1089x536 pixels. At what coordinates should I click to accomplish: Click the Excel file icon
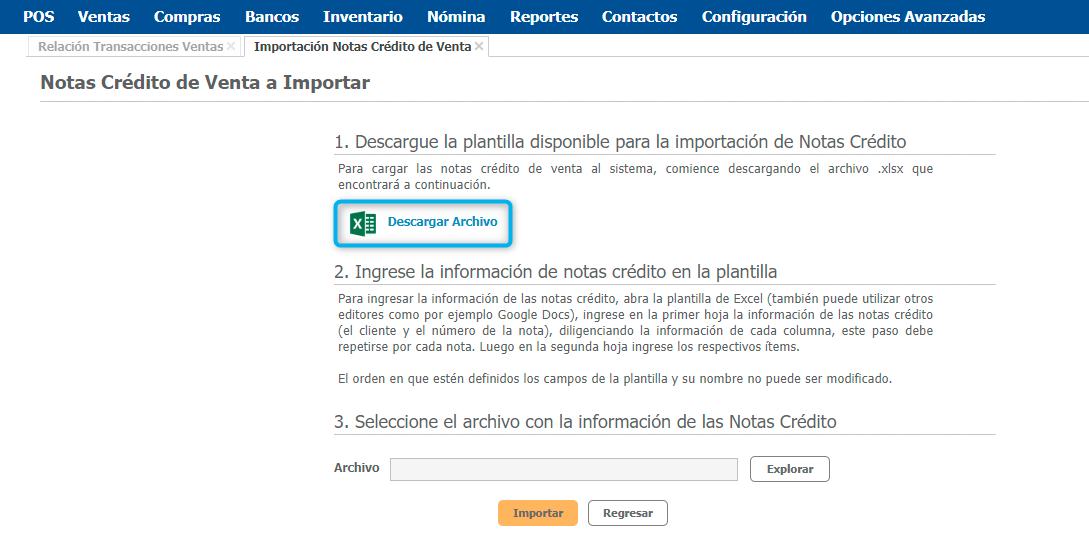pyautogui.click(x=362, y=223)
